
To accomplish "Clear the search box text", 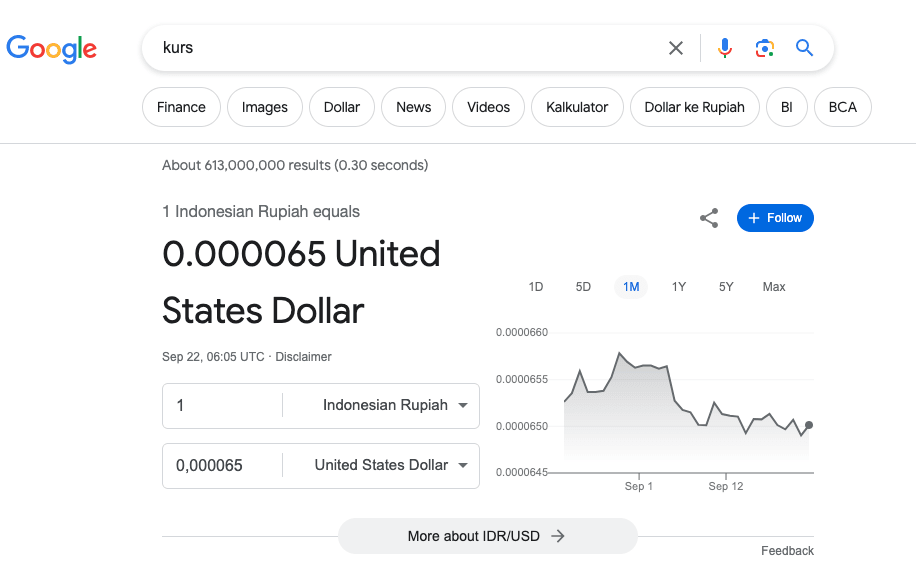I will click(676, 48).
